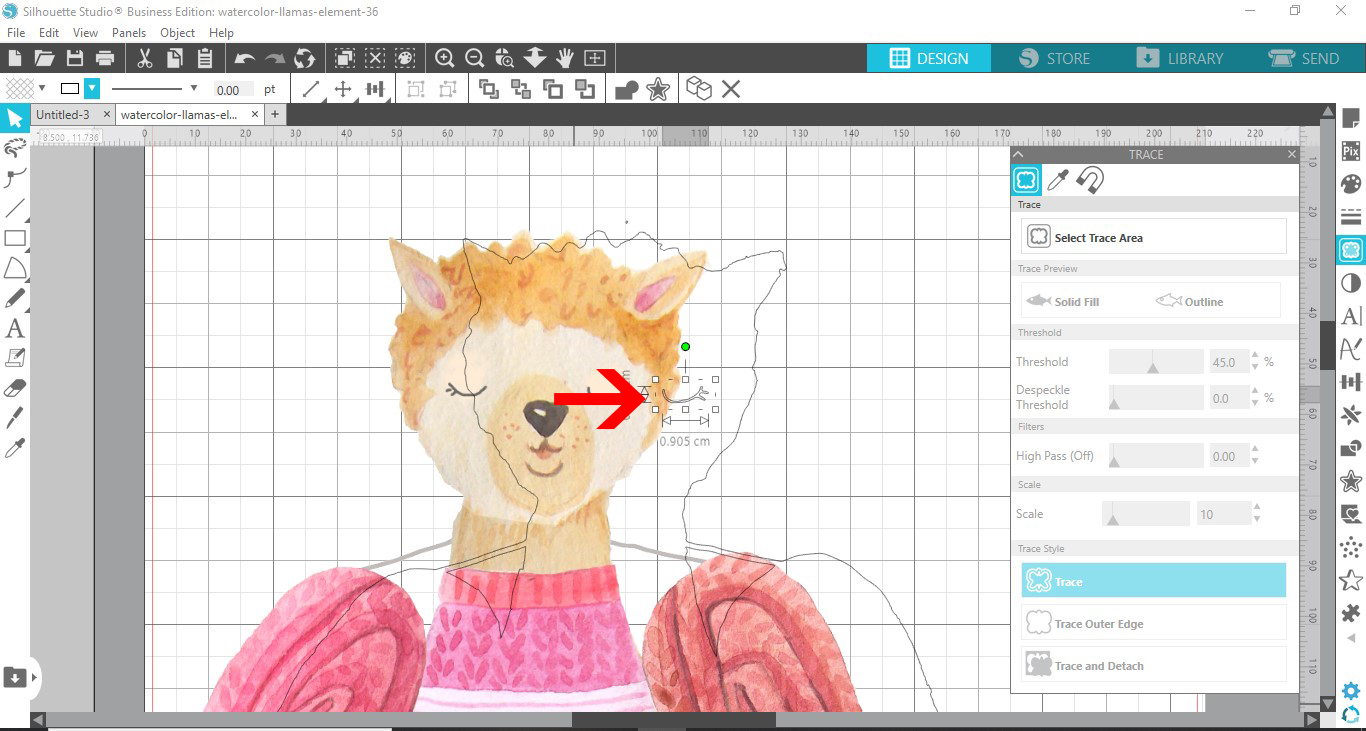Image resolution: width=1366 pixels, height=731 pixels.
Task: Open the Help menu
Action: click(221, 33)
